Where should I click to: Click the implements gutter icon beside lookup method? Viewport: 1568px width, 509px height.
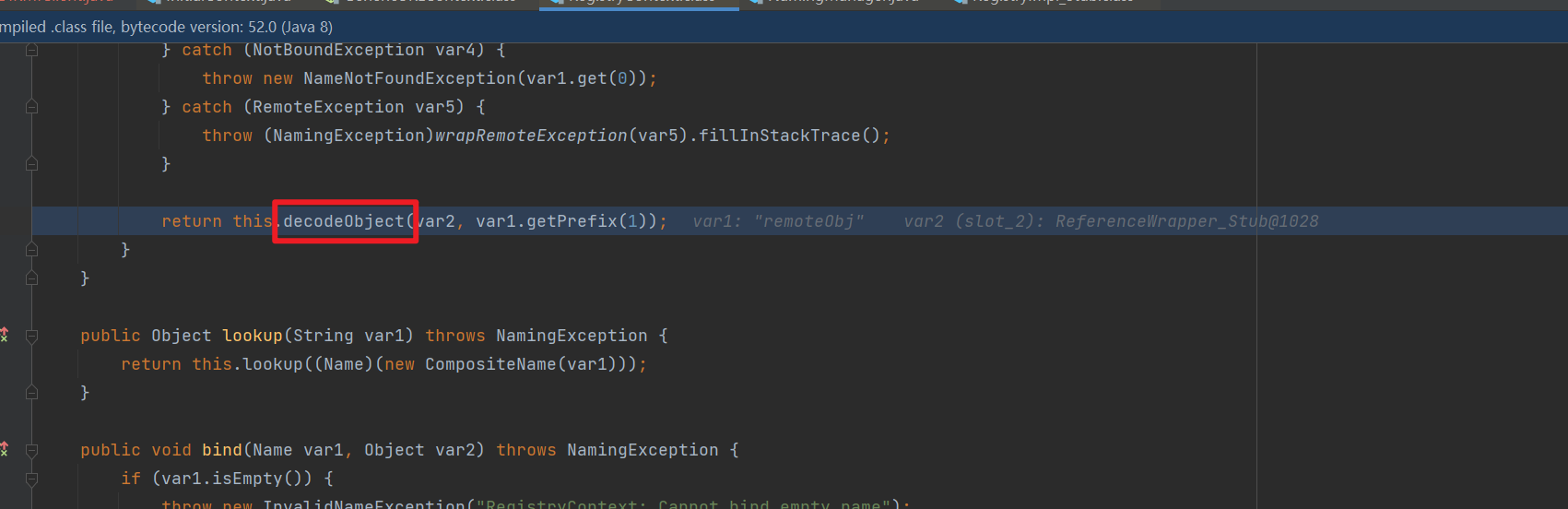point(5,335)
